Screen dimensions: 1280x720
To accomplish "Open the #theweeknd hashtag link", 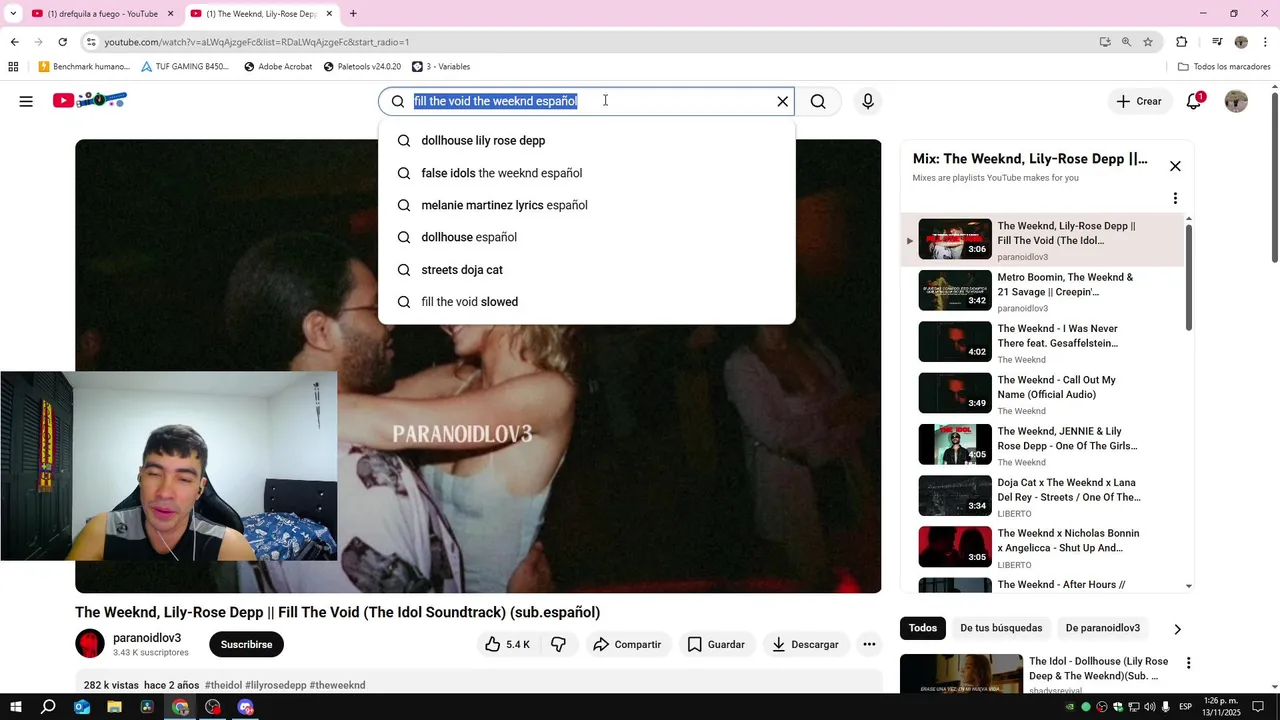I will [337, 685].
